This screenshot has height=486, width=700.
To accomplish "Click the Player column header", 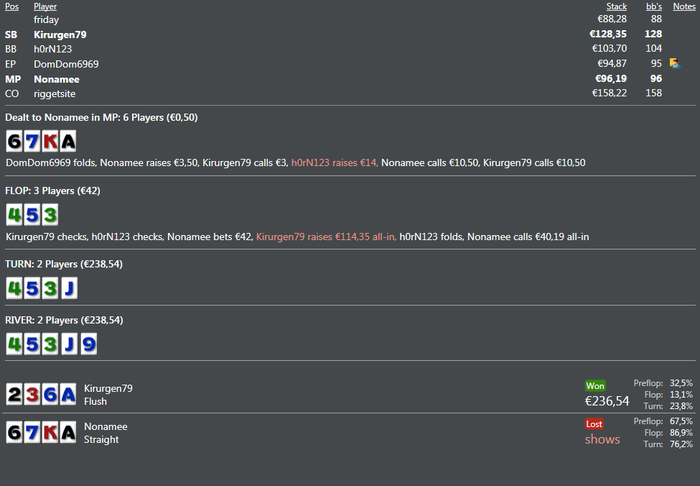I will click(x=45, y=7).
